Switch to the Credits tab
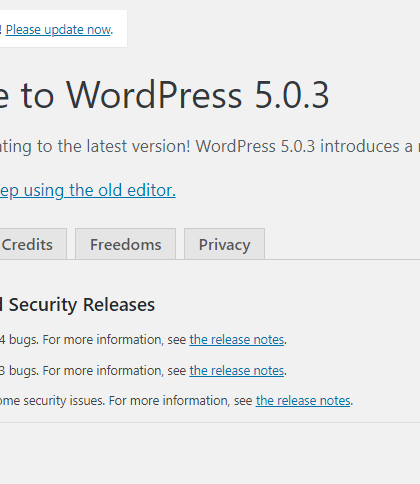The image size is (420, 484). click(33, 244)
